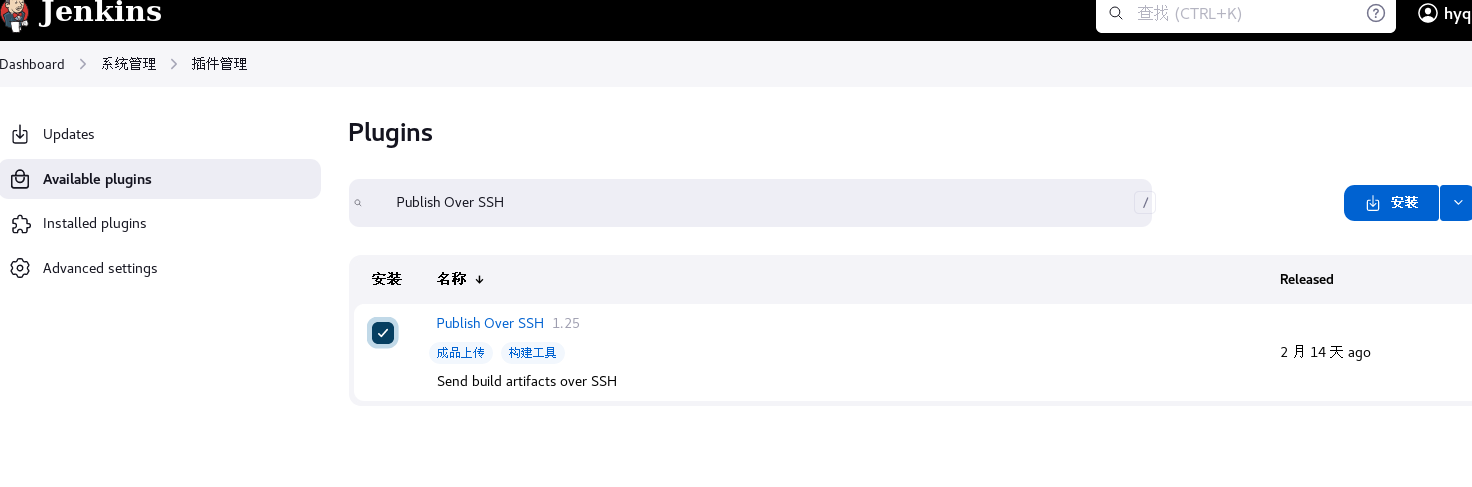Focus the plugin filter field containing Publish Over SSH
Screen dimensions: 1472x487
click(x=750, y=203)
